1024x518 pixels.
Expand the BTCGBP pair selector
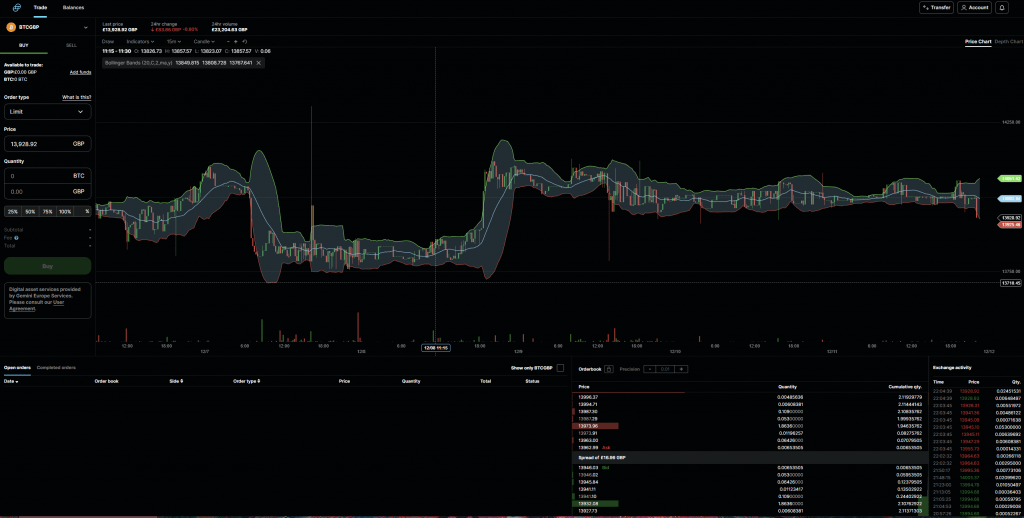[85, 27]
